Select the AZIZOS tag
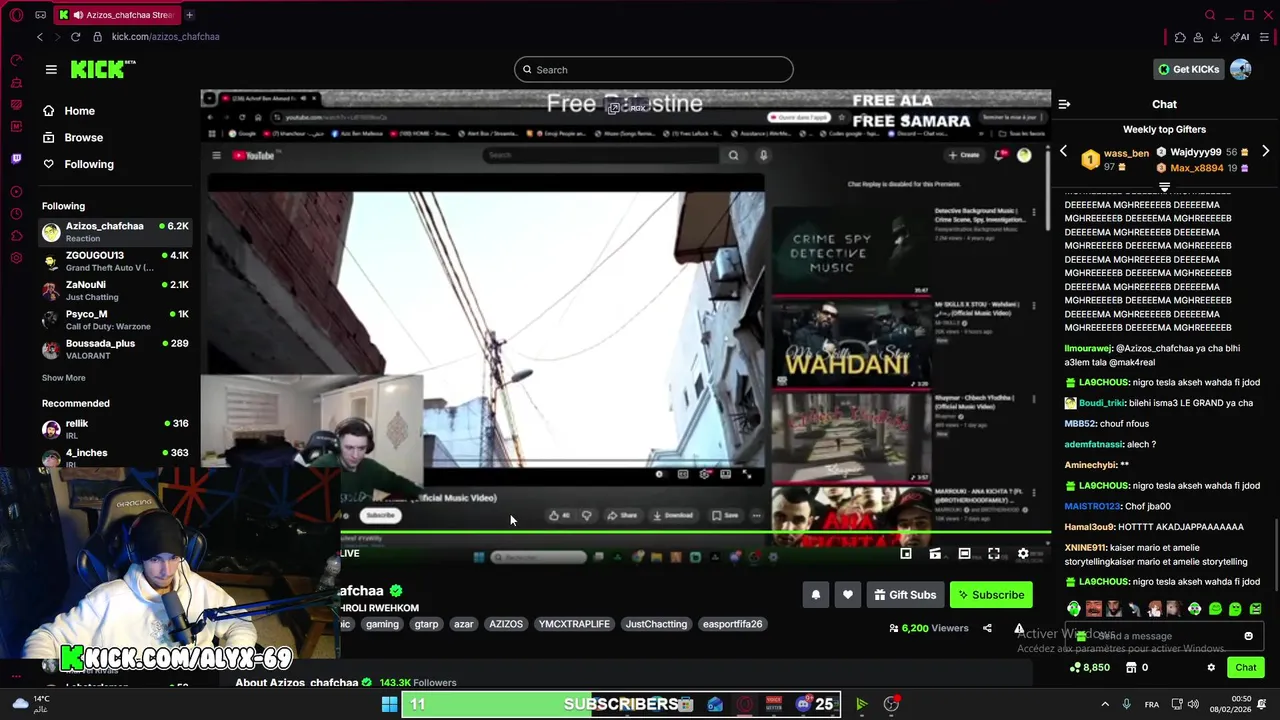Screen dimensions: 1280x720 tap(506, 624)
